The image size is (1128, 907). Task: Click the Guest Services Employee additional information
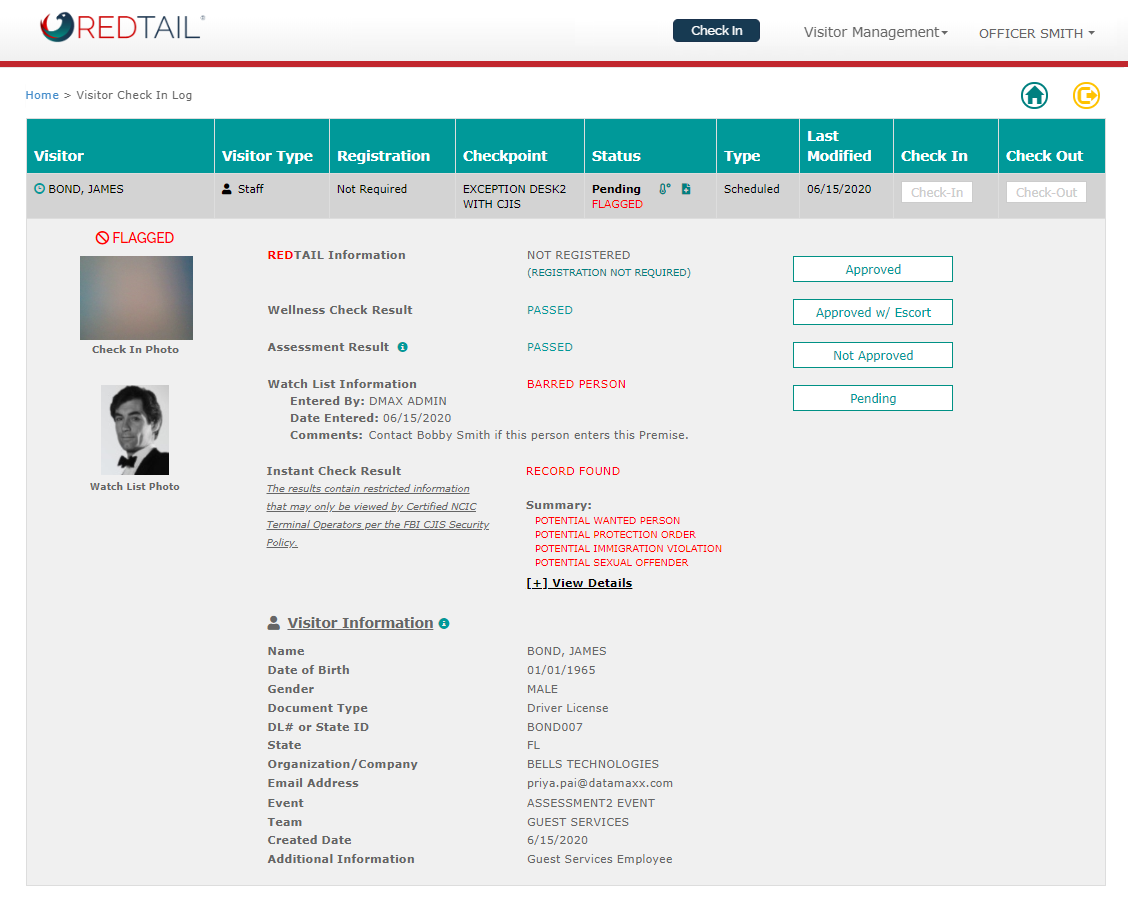click(x=599, y=860)
